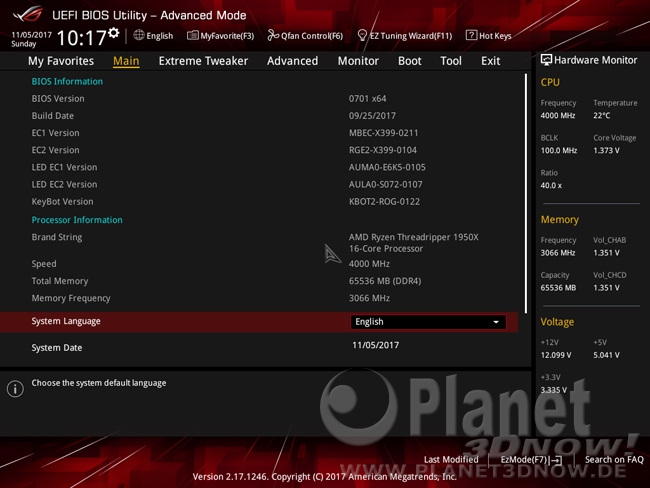The image size is (650, 488).
Task: Select the System Language row
Action: point(259,322)
